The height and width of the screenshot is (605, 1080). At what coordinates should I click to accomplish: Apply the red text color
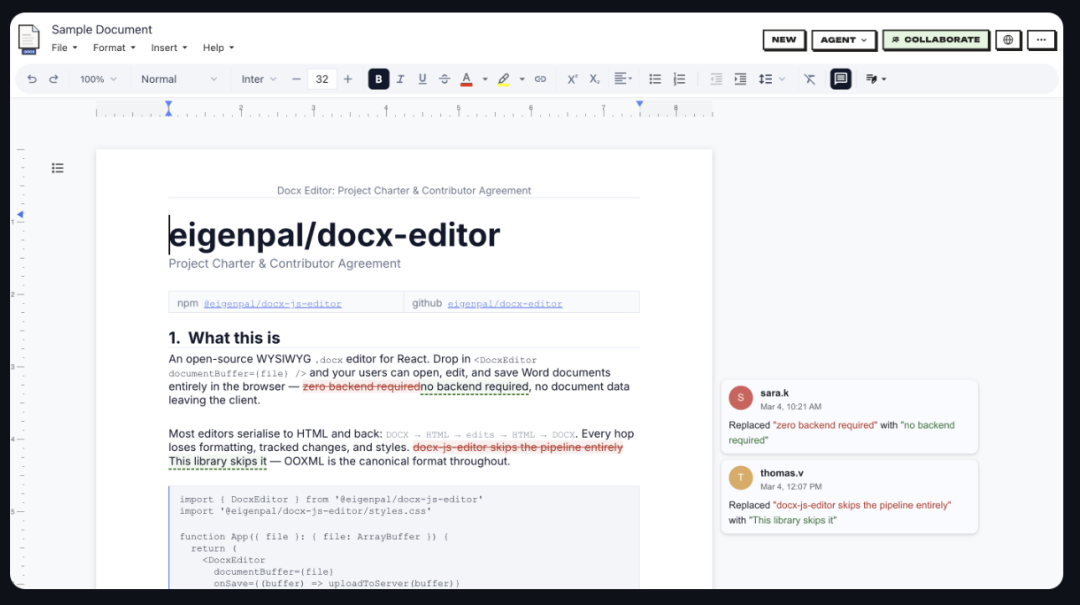tap(466, 79)
